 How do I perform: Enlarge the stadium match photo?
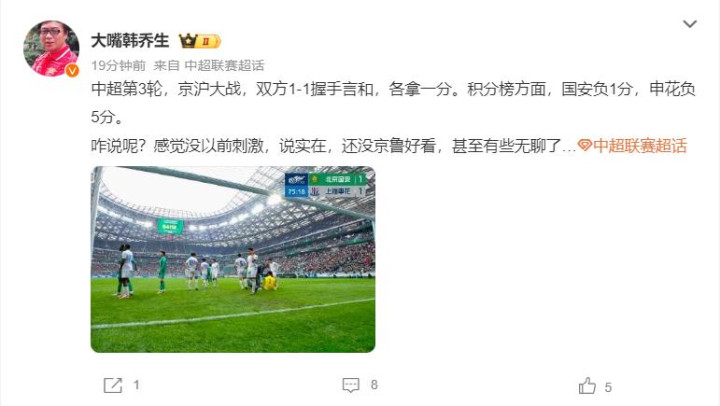click(x=233, y=259)
